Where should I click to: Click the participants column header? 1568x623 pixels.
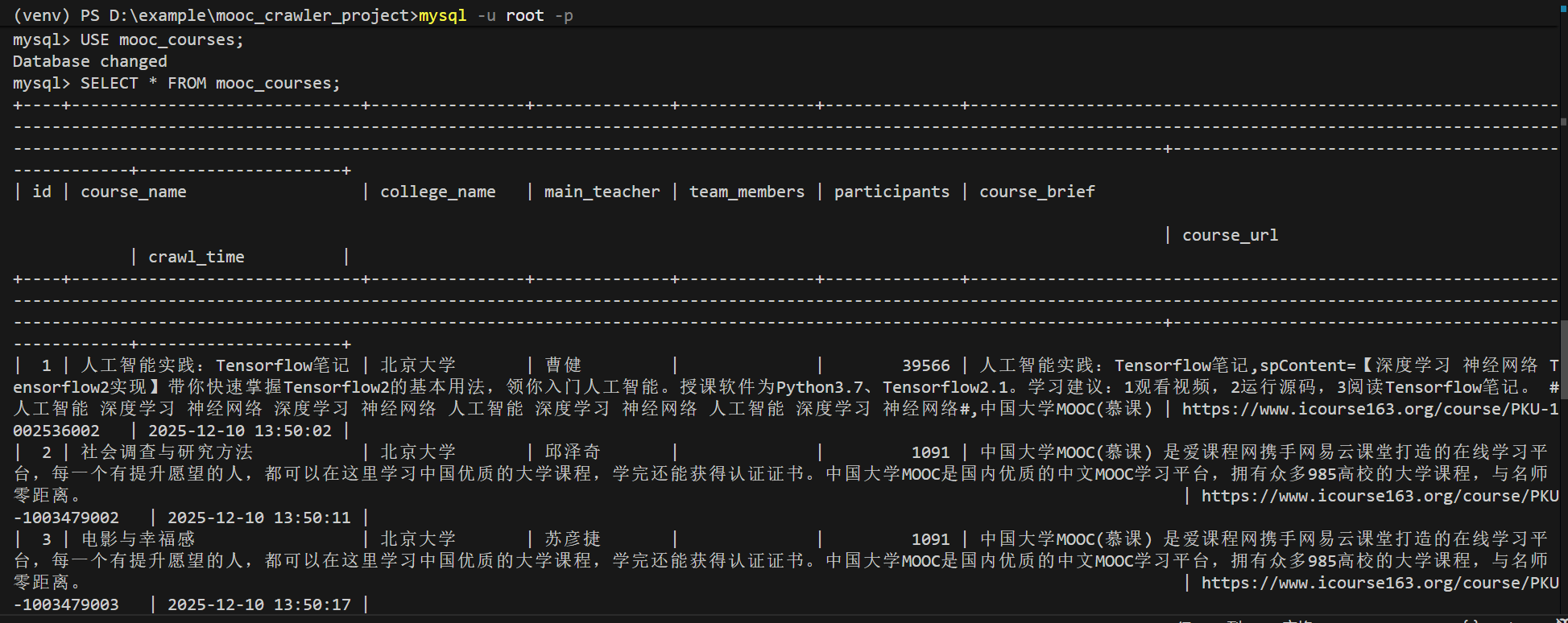[x=892, y=192]
